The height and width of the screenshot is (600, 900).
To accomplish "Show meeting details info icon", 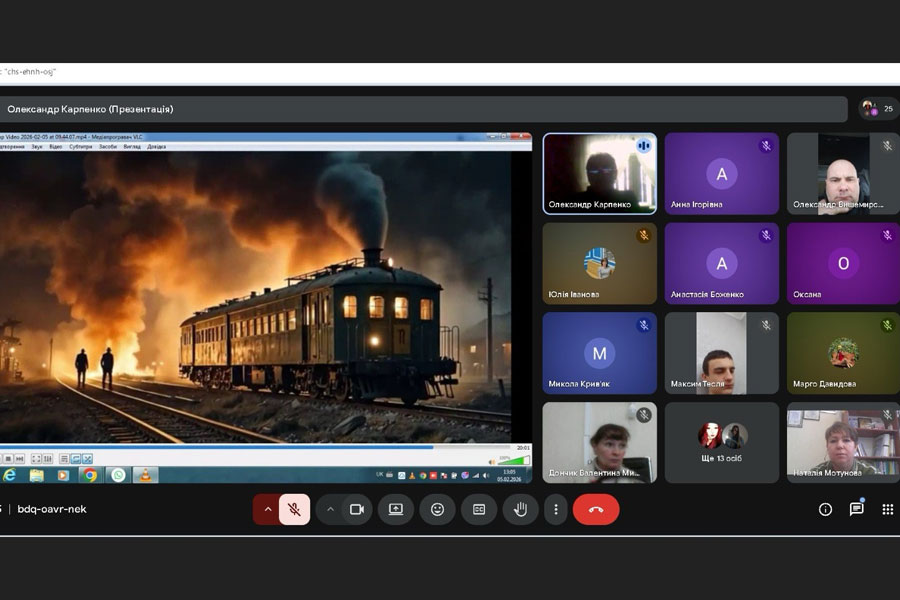I will 825,509.
